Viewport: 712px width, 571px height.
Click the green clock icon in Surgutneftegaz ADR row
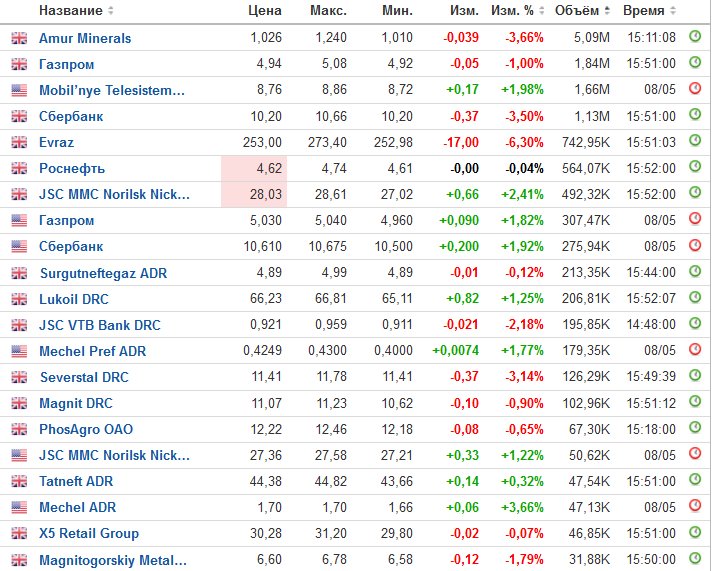click(695, 271)
